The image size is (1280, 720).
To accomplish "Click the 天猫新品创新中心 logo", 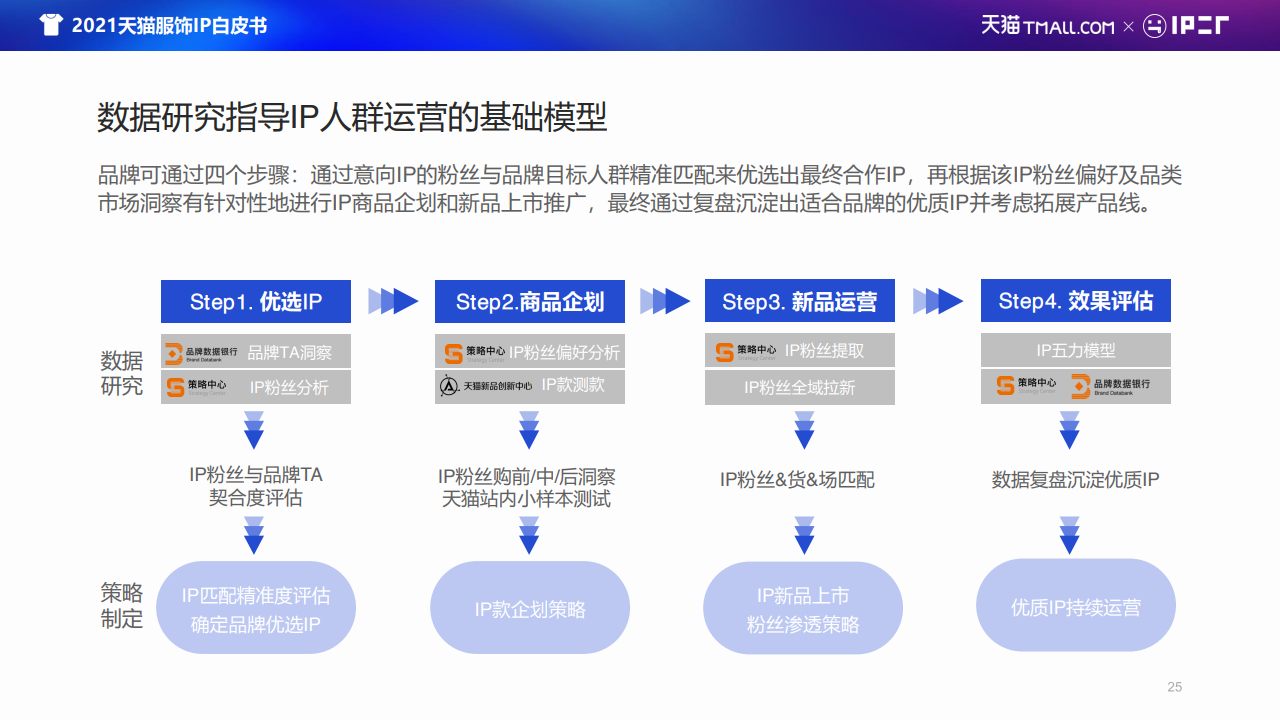I will 486,386.
